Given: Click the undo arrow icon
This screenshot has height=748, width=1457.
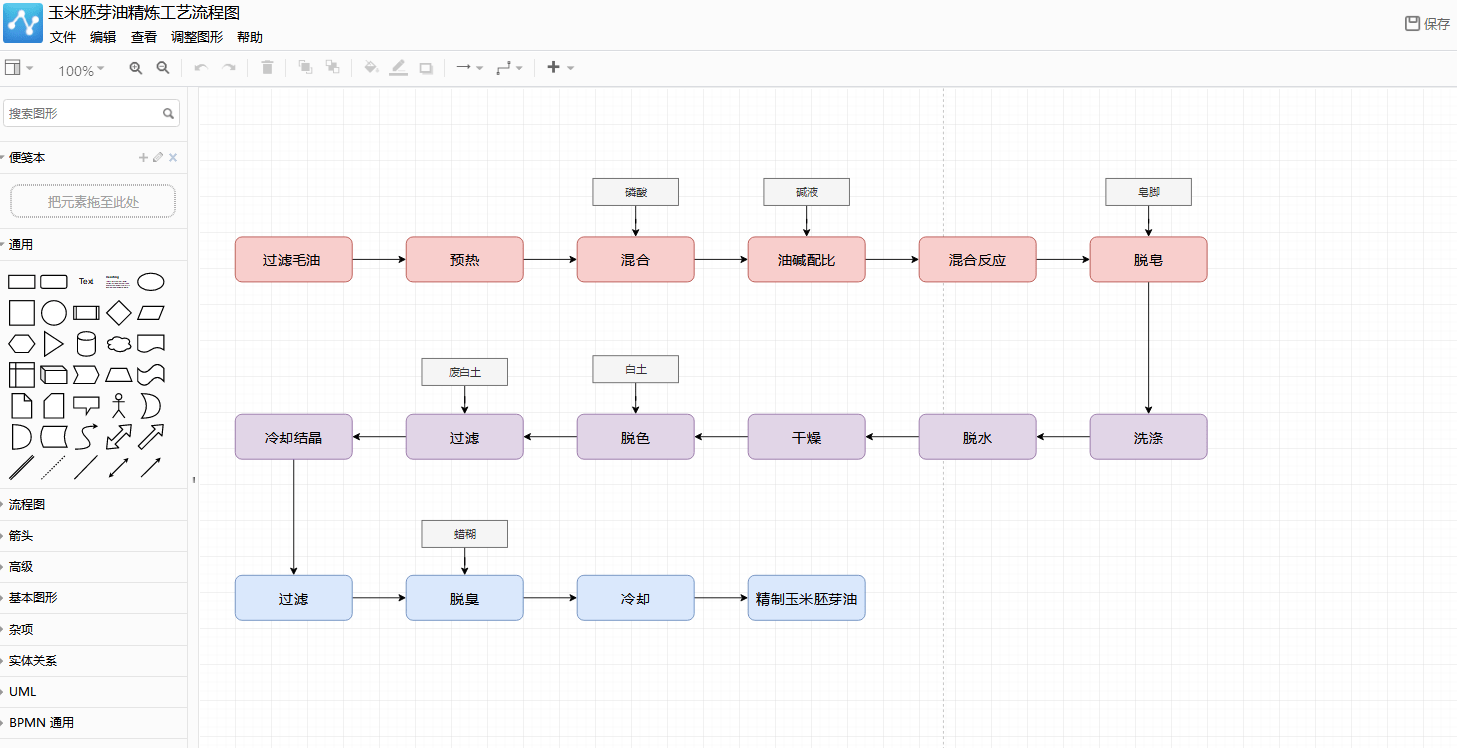Looking at the screenshot, I should click(201, 68).
